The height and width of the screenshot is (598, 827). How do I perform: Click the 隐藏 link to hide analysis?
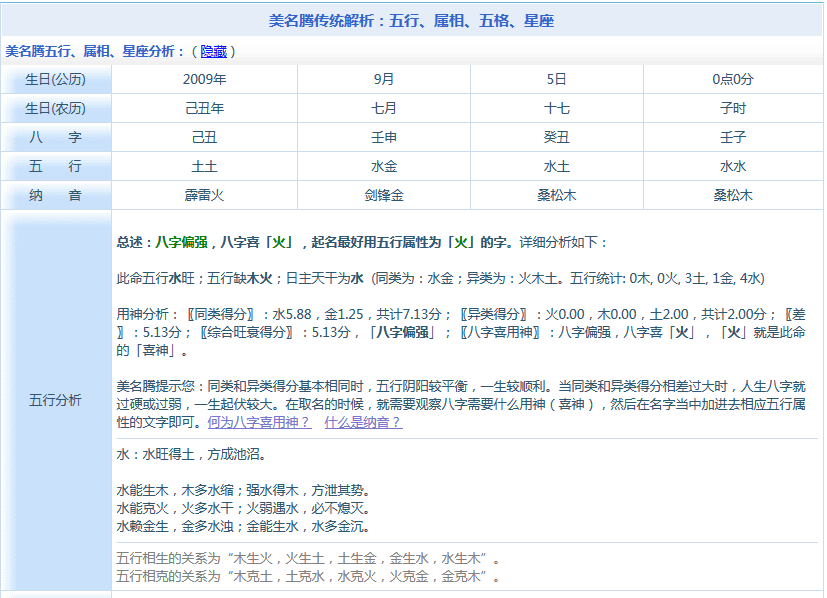(x=213, y=51)
